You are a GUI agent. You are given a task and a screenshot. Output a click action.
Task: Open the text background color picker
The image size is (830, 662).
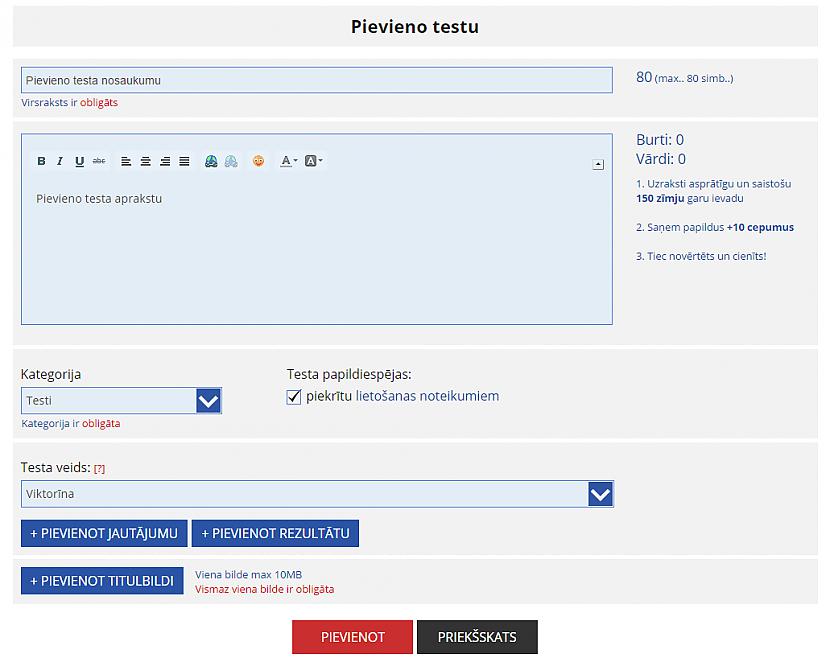(x=313, y=161)
